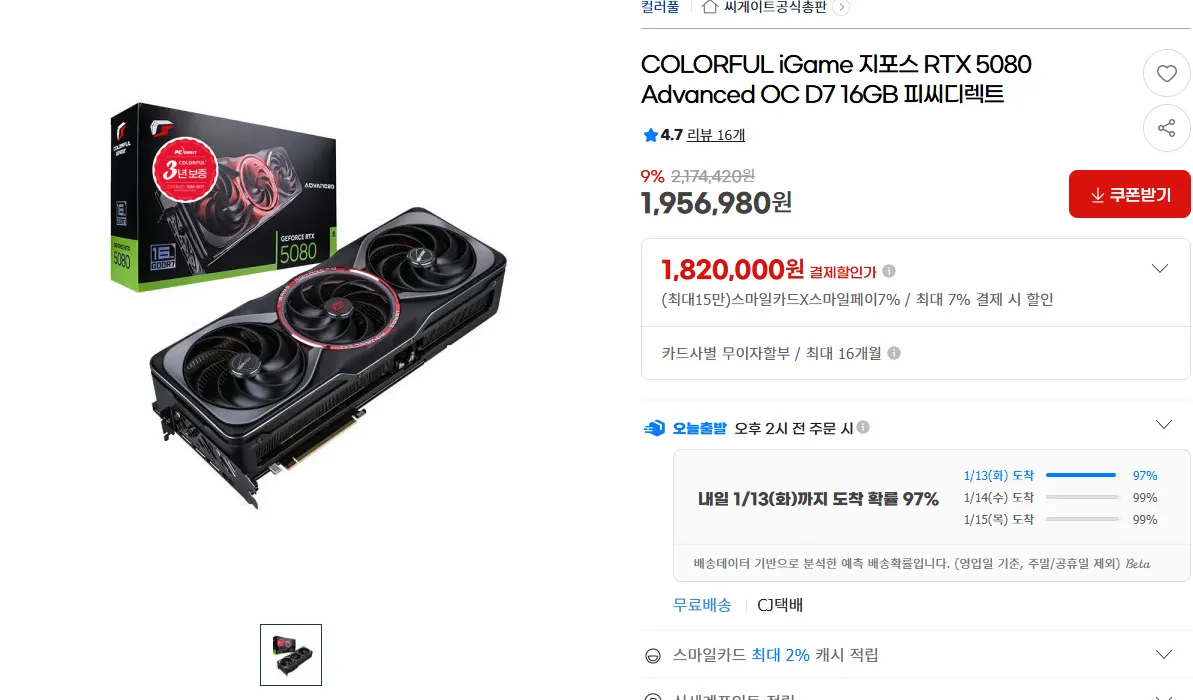Click the red 쿠폰받기 button
Image resolution: width=1193 pixels, height=700 pixels.
pyautogui.click(x=1130, y=194)
